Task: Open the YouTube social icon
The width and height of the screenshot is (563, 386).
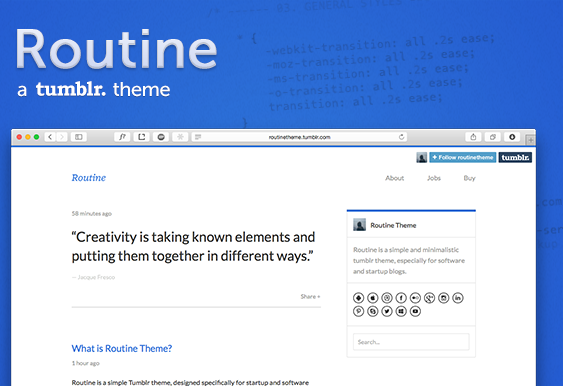Action: pos(415,311)
